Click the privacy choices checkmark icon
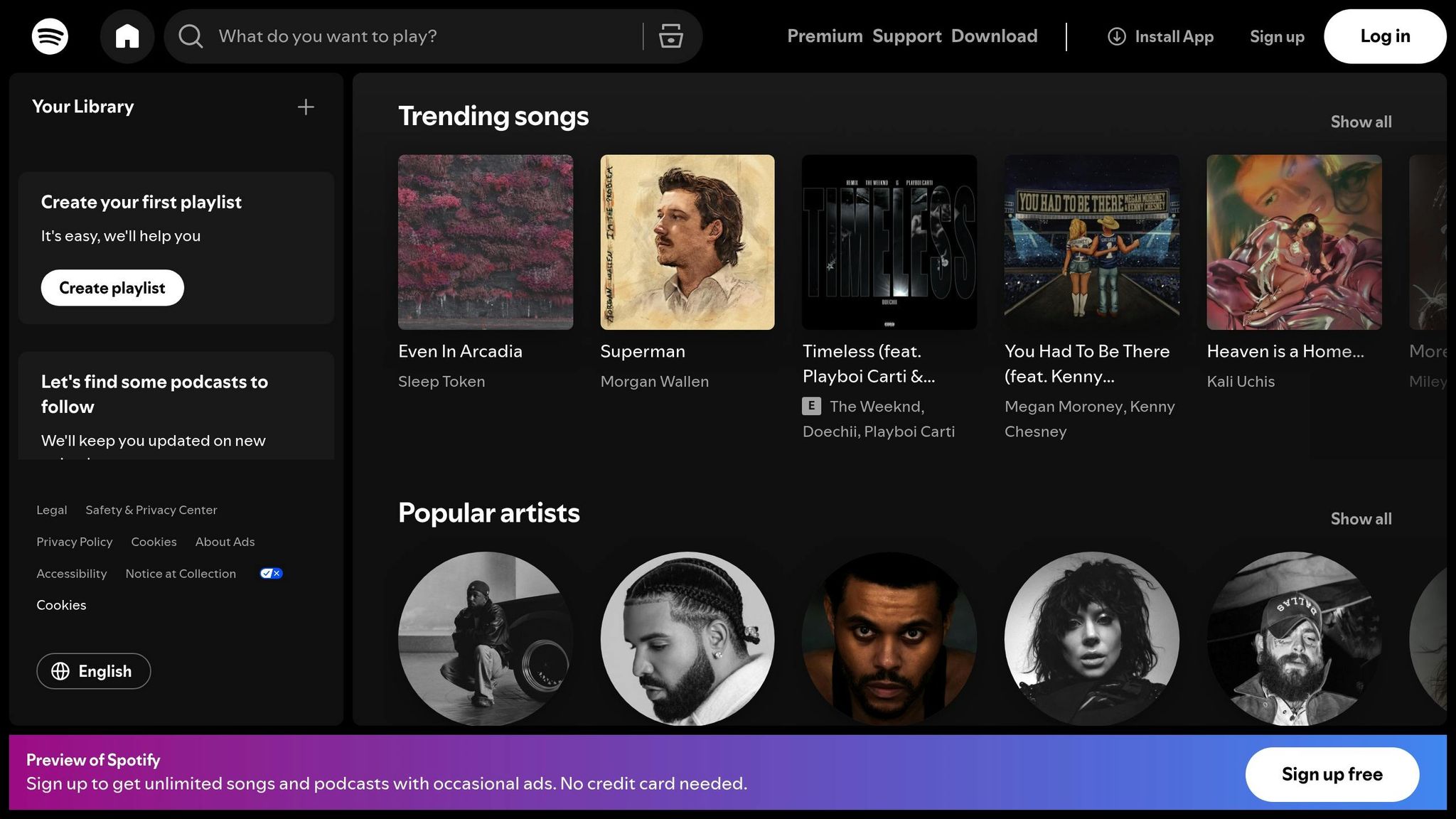The width and height of the screenshot is (1456, 819). [272, 573]
